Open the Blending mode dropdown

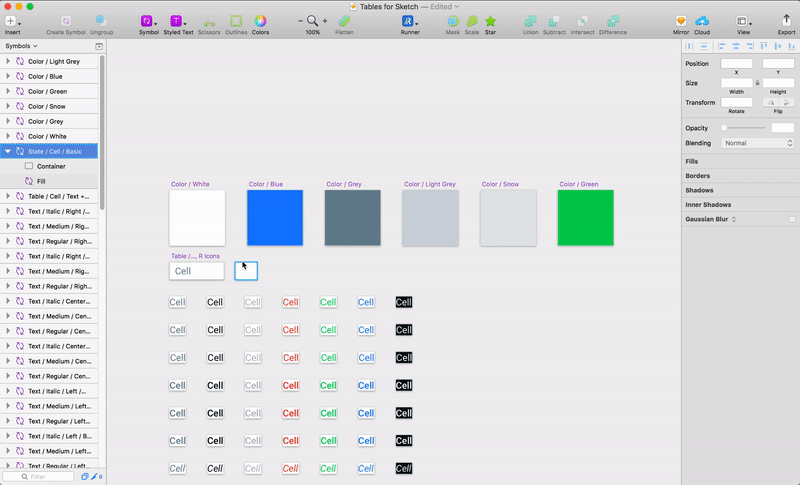point(758,143)
